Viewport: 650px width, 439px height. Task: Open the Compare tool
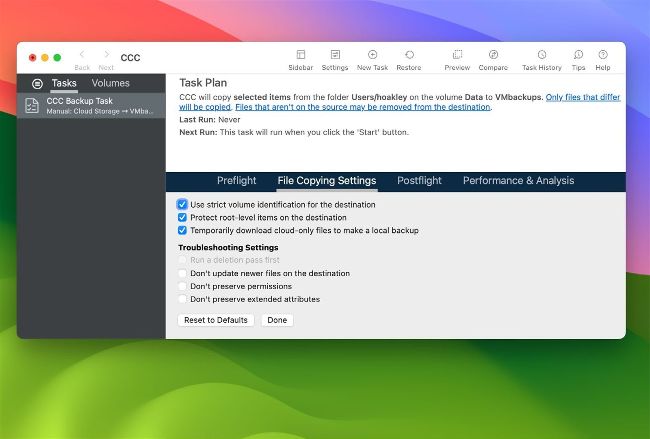point(493,55)
